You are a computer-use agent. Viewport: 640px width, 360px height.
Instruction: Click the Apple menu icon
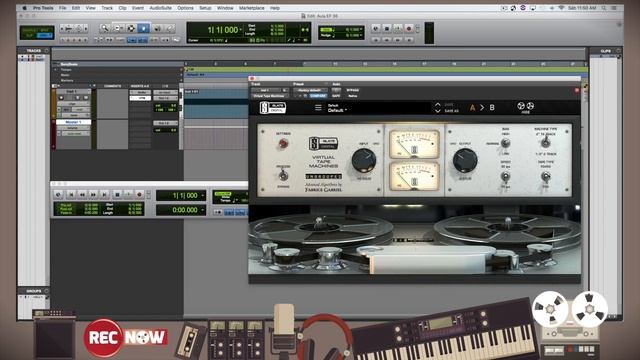[x=24, y=8]
